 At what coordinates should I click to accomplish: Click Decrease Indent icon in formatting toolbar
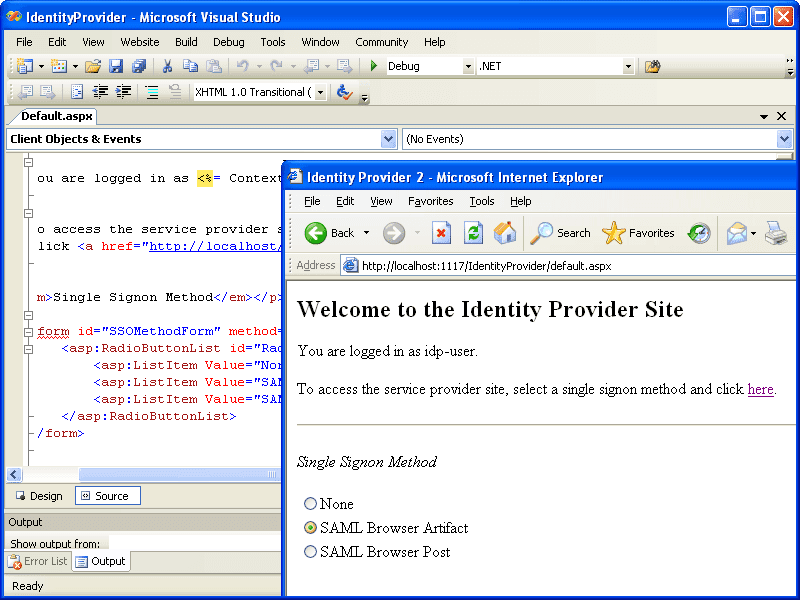(x=100, y=92)
